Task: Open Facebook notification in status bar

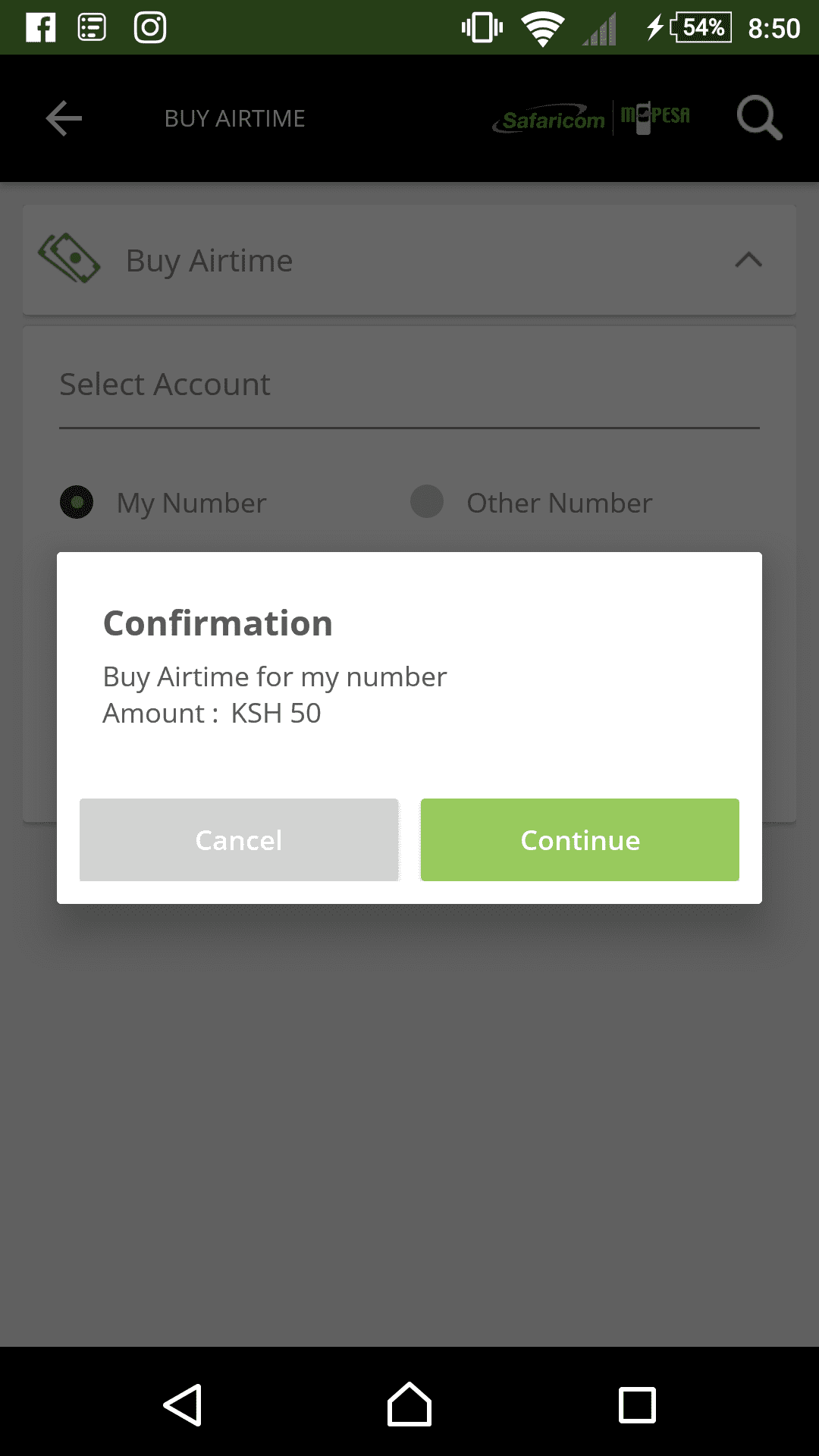Action: (41, 28)
